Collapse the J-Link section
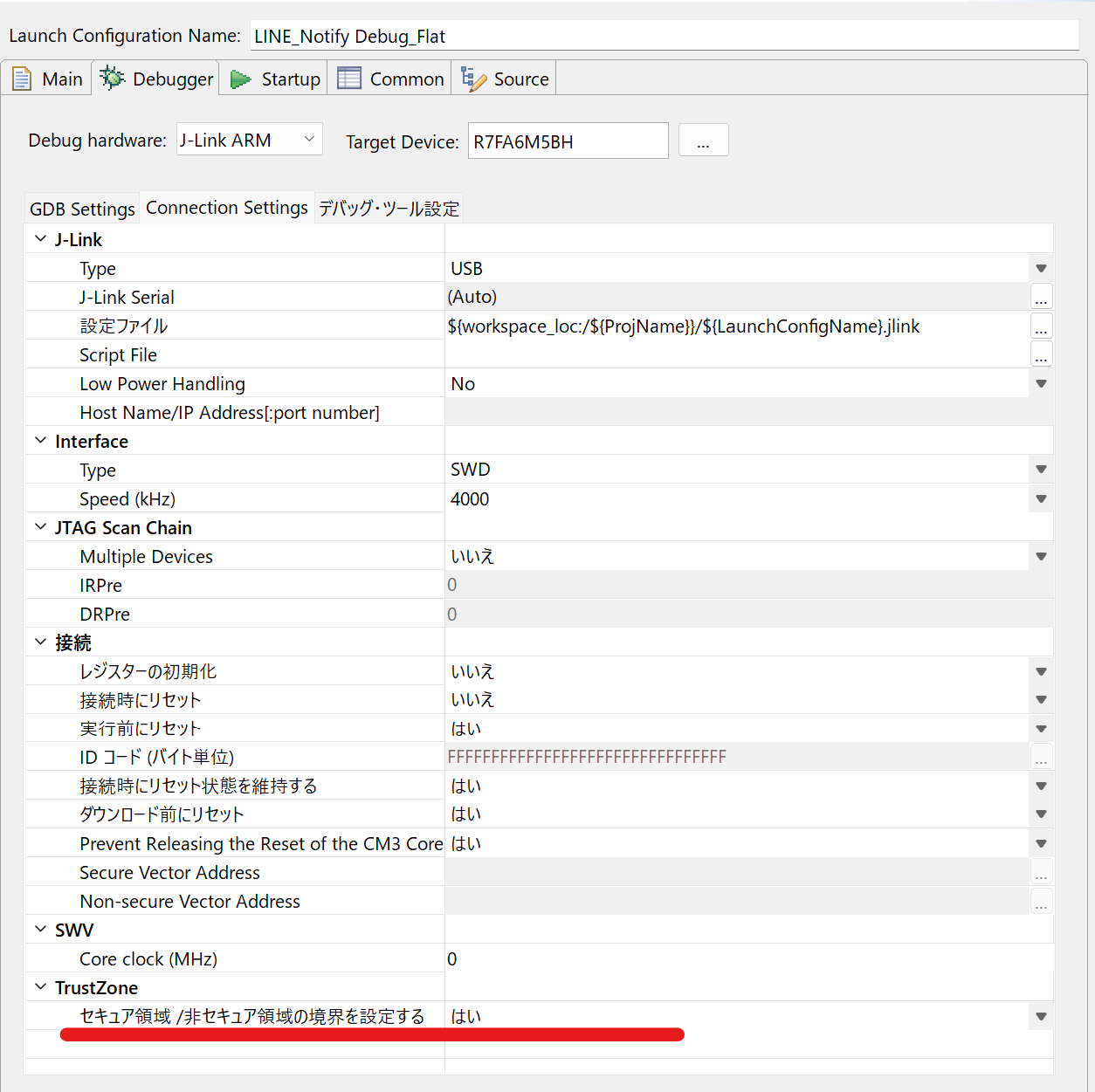The height and width of the screenshot is (1092, 1095). 40,238
